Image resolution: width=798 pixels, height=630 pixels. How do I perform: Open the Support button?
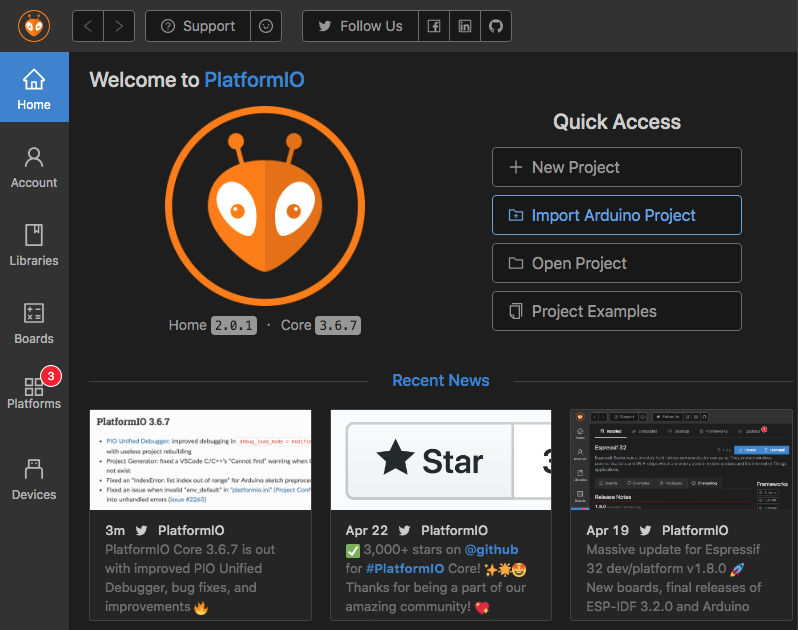tap(198, 26)
